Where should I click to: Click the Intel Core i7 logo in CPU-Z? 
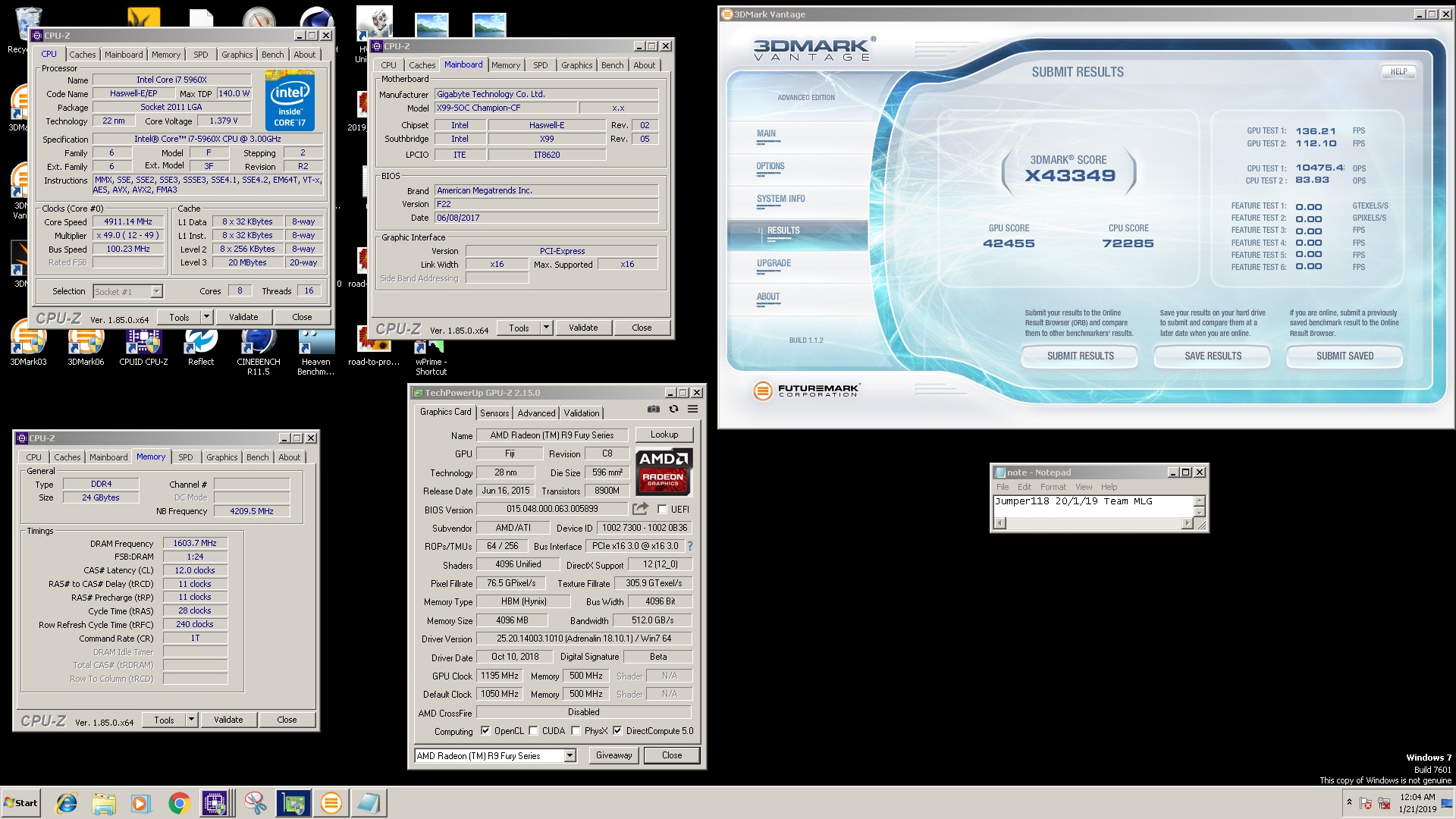click(290, 102)
